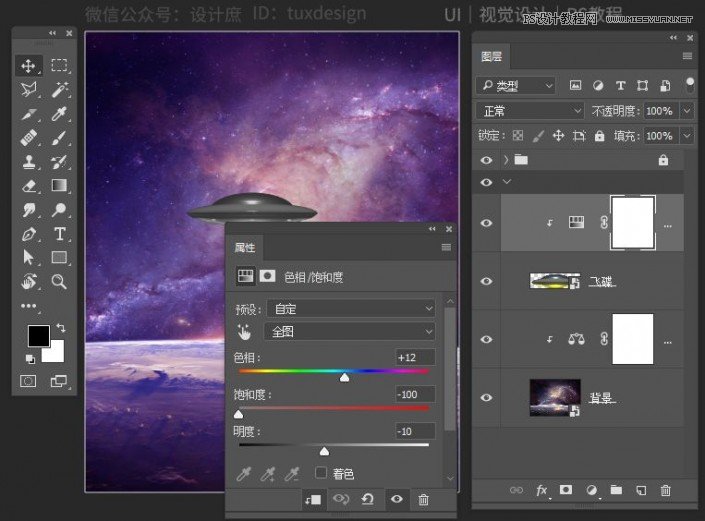The width and height of the screenshot is (705, 521).
Task: Click the 明度 lightness slider handle
Action: point(324,451)
